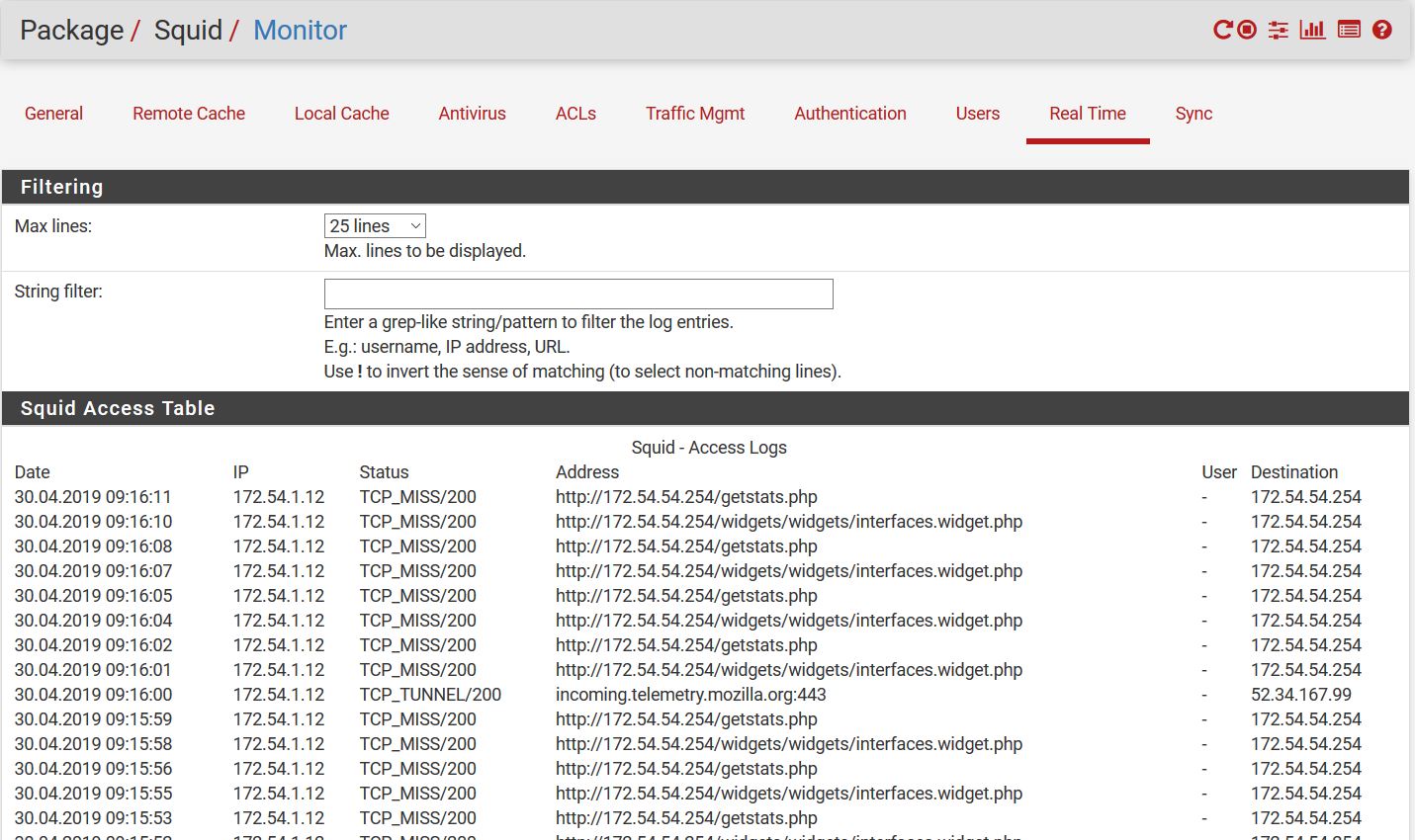The width and height of the screenshot is (1415, 840).
Task: Click the Destination column header
Action: (1294, 472)
